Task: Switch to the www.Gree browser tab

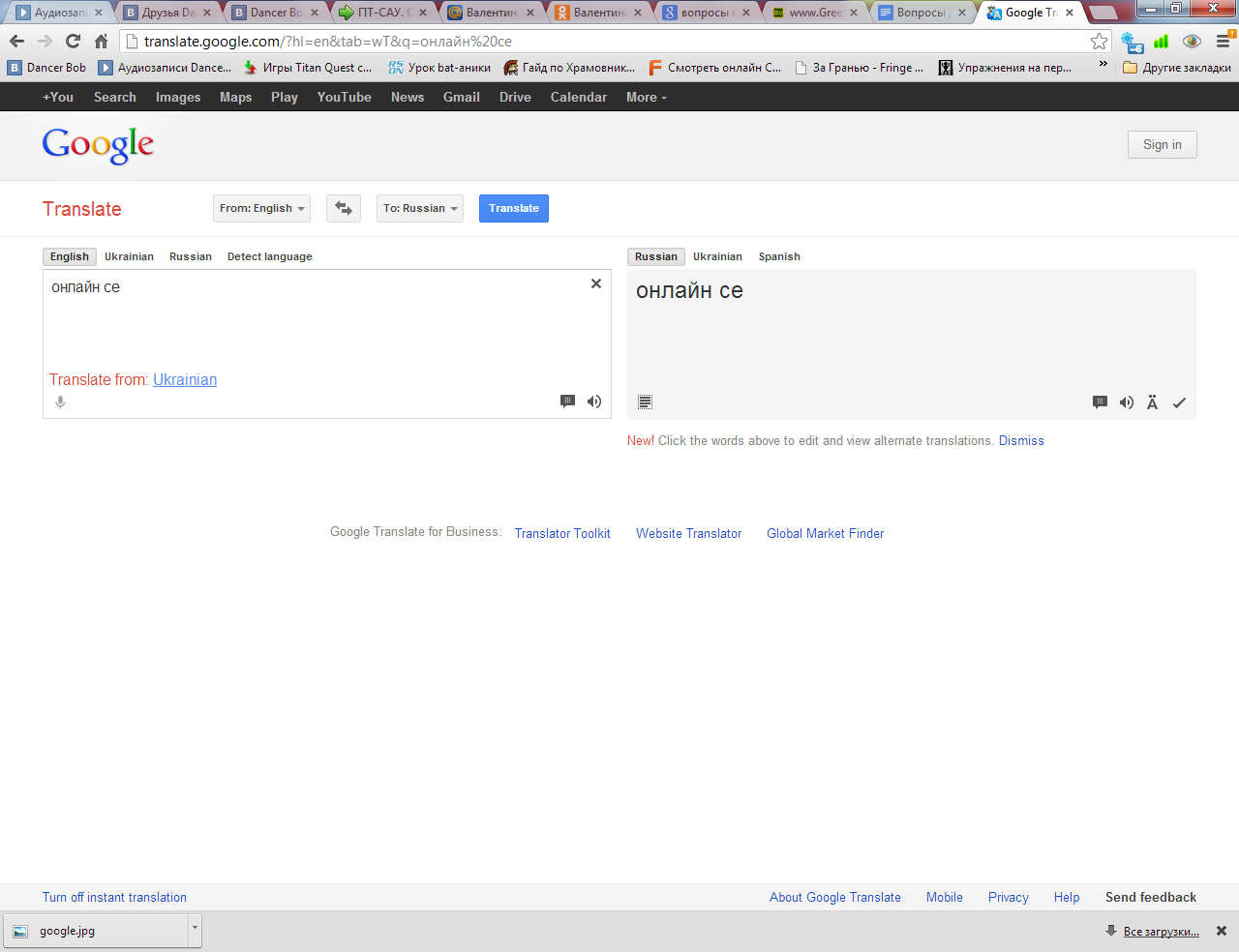Action: 813,13
